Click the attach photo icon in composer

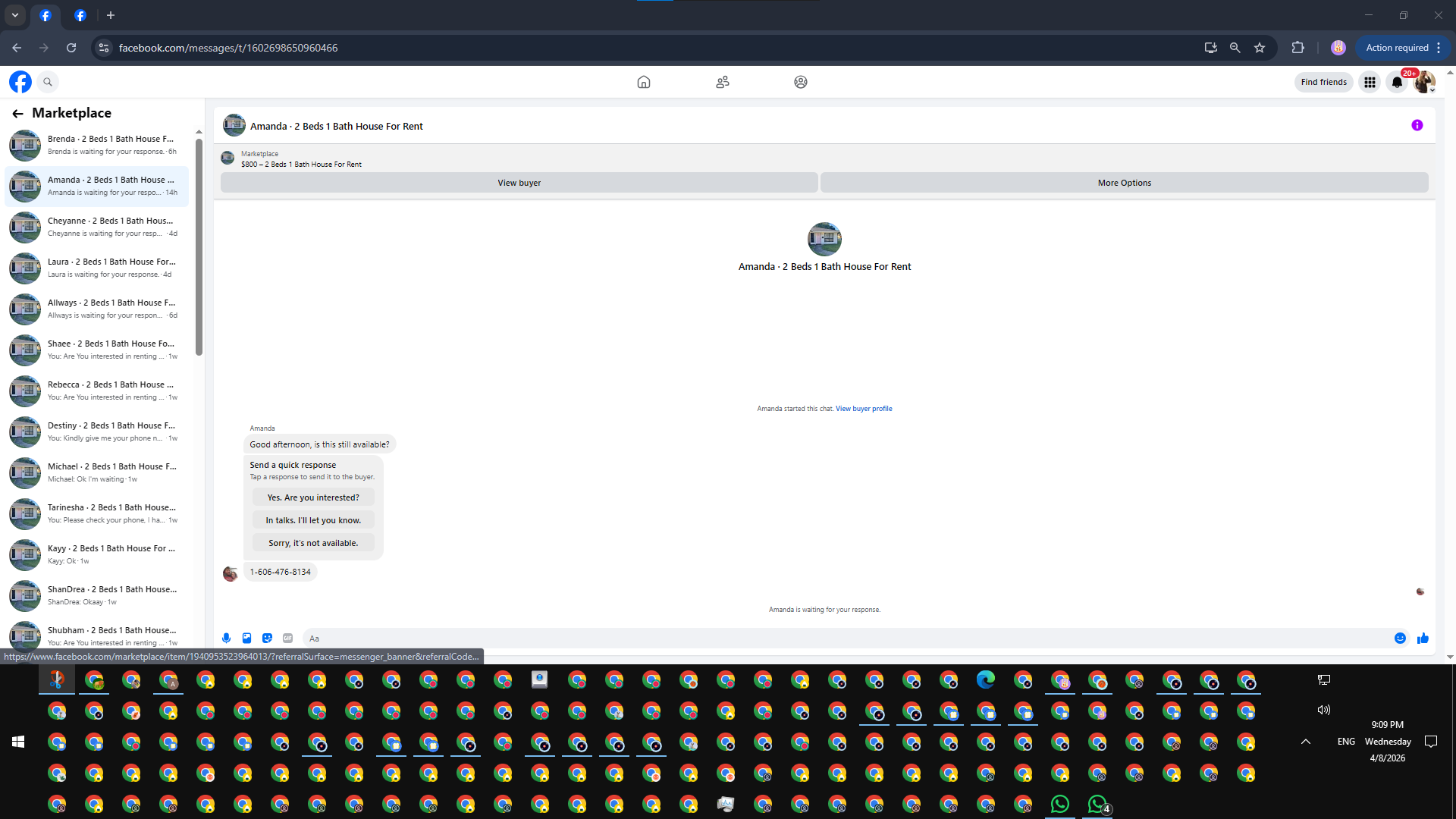pyautogui.click(x=246, y=639)
